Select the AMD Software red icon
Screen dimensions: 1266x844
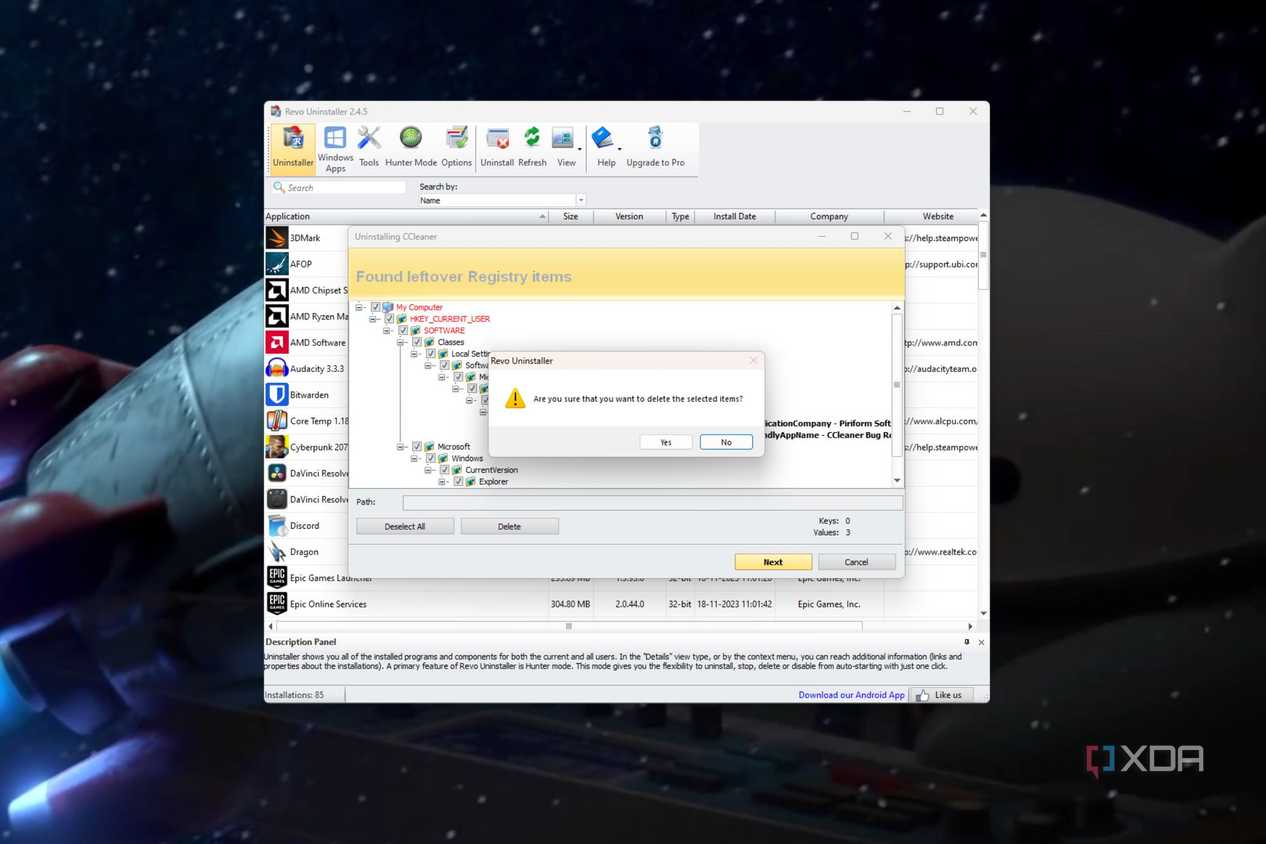click(277, 342)
